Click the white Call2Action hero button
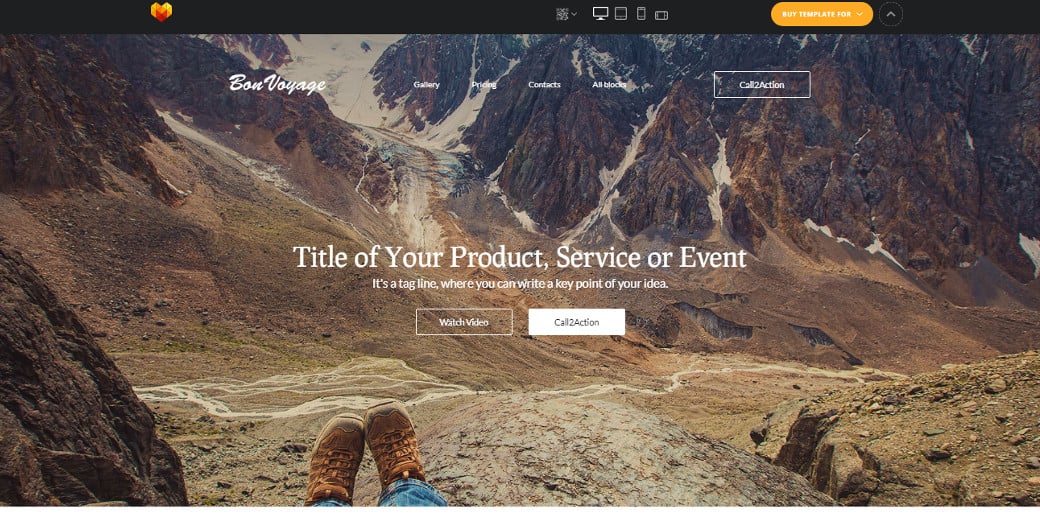 (x=577, y=322)
